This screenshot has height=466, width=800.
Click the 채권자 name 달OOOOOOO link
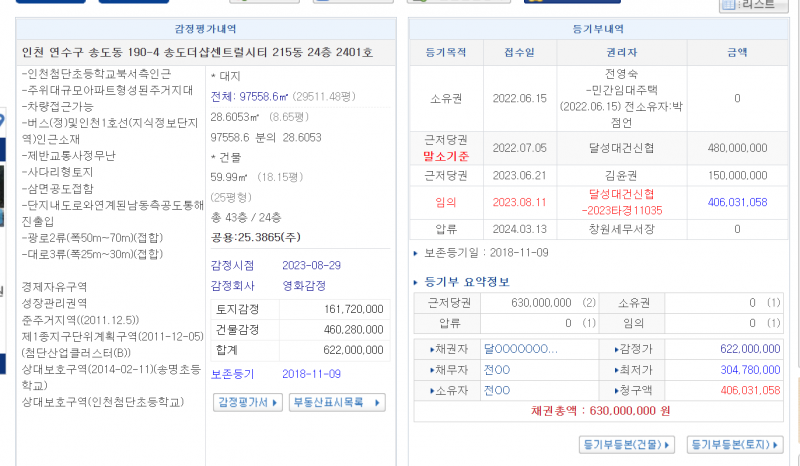520,349
